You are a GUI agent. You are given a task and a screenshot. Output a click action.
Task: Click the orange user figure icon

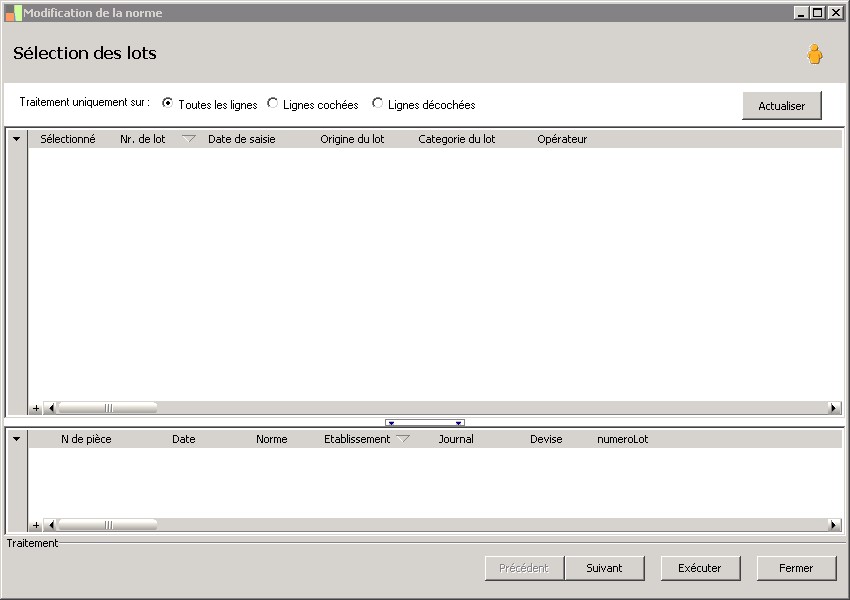tap(814, 54)
